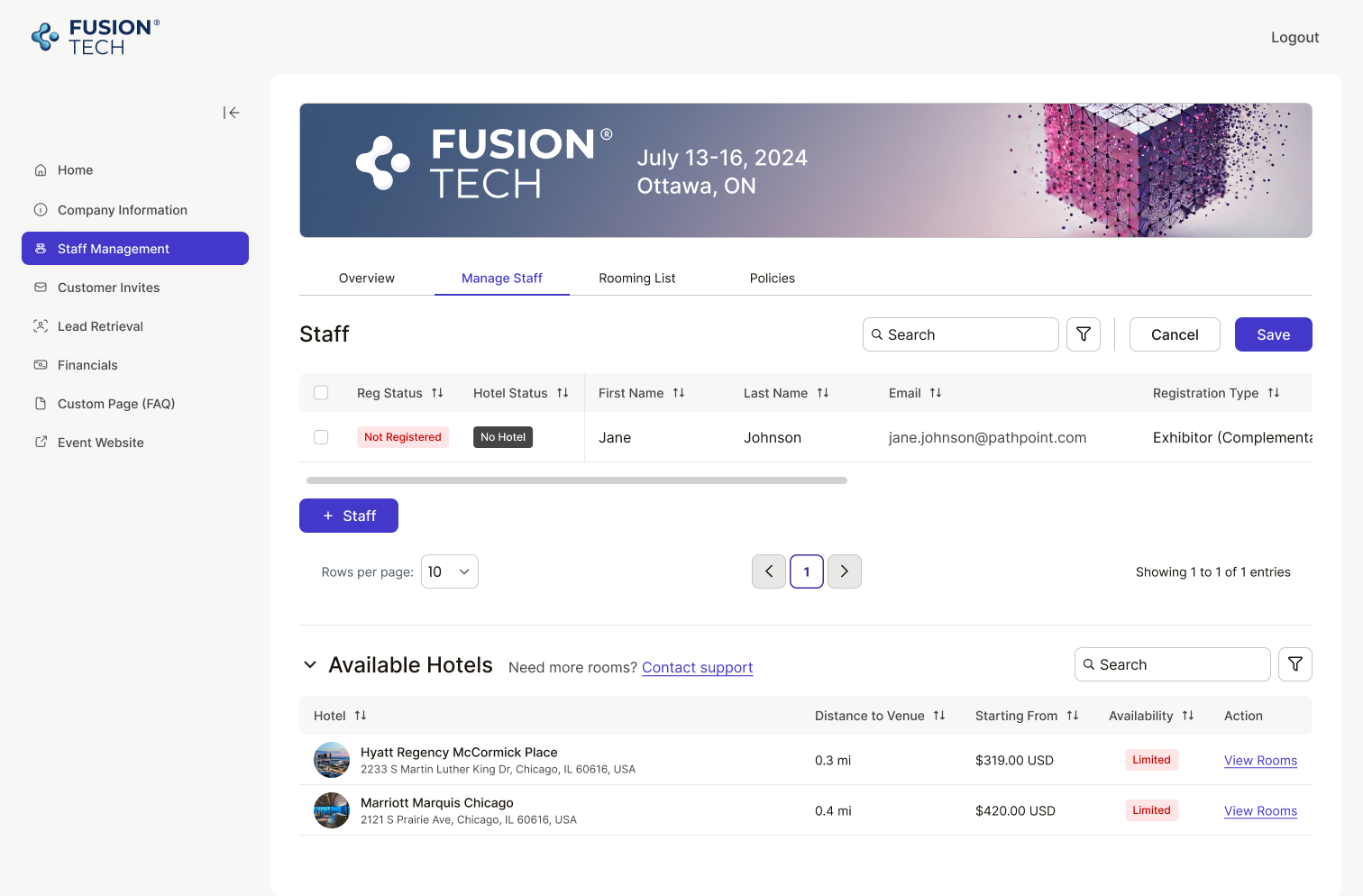The width and height of the screenshot is (1363, 896).
Task: Check the box for Jane Johnson's row
Action: tap(321, 437)
